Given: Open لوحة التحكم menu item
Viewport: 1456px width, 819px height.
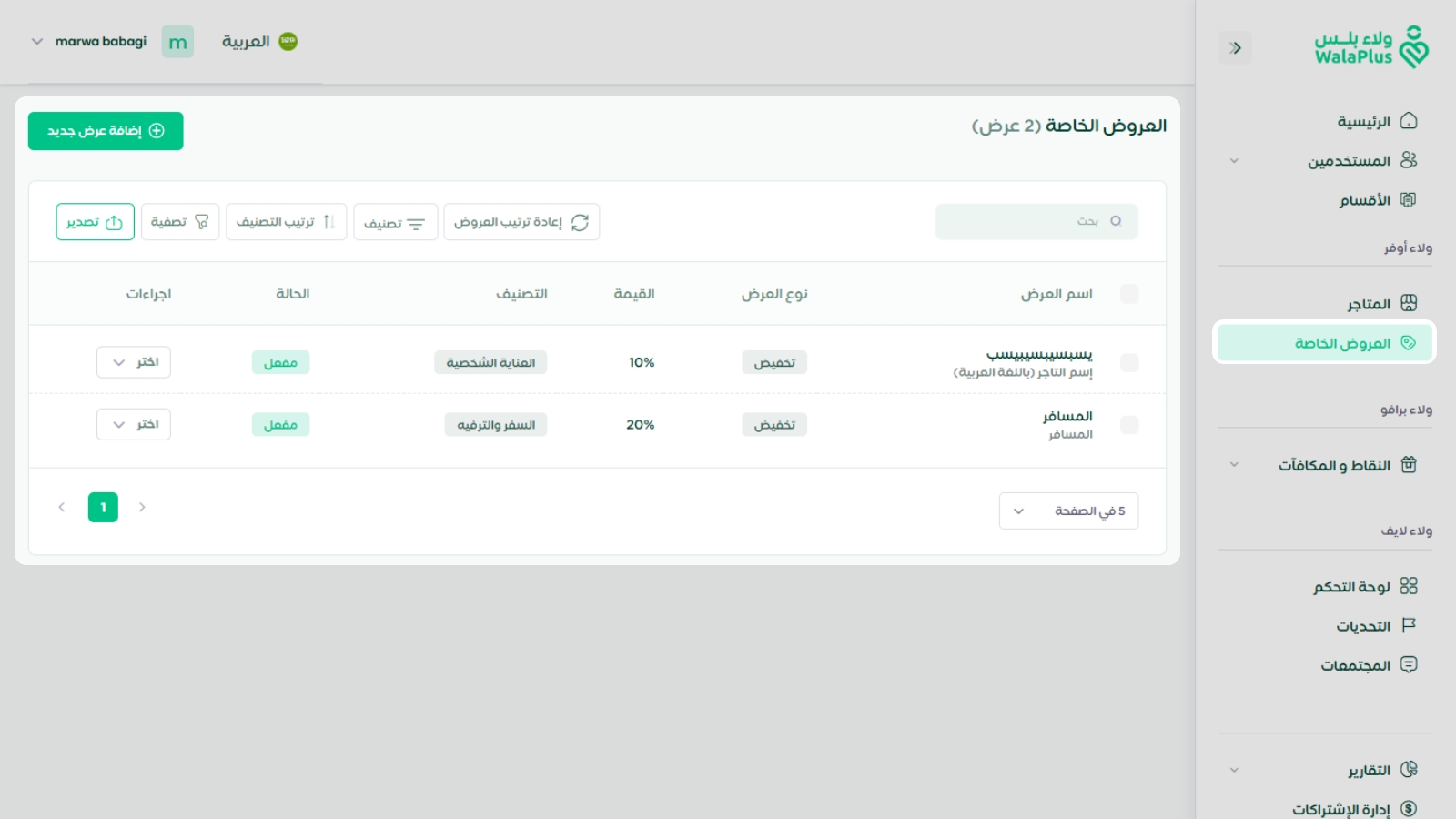Looking at the screenshot, I should (1351, 586).
